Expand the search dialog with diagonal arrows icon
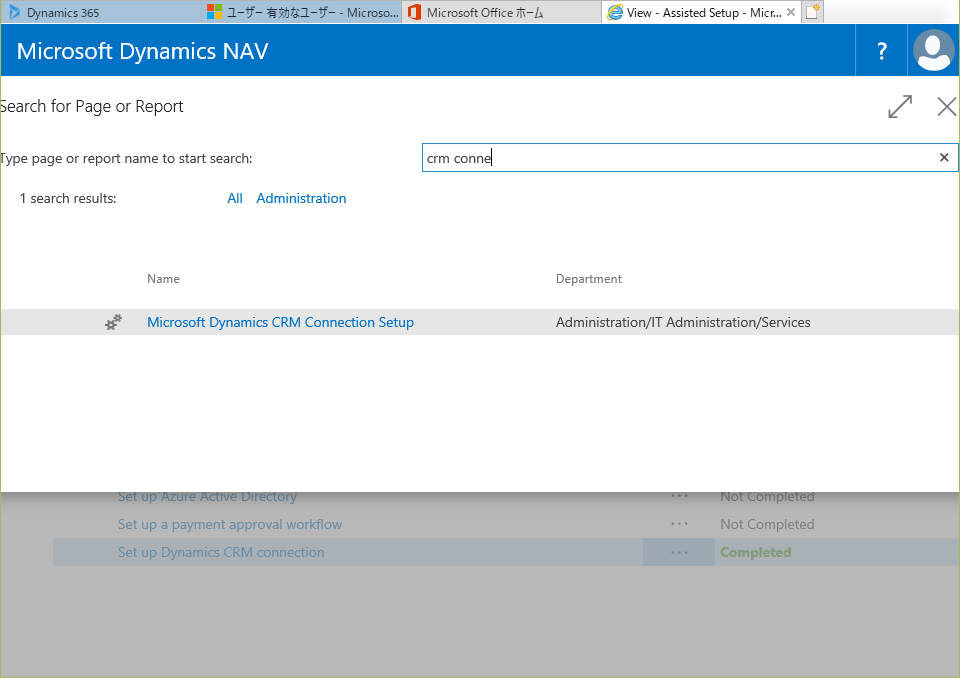This screenshot has height=678, width=960. coord(900,107)
